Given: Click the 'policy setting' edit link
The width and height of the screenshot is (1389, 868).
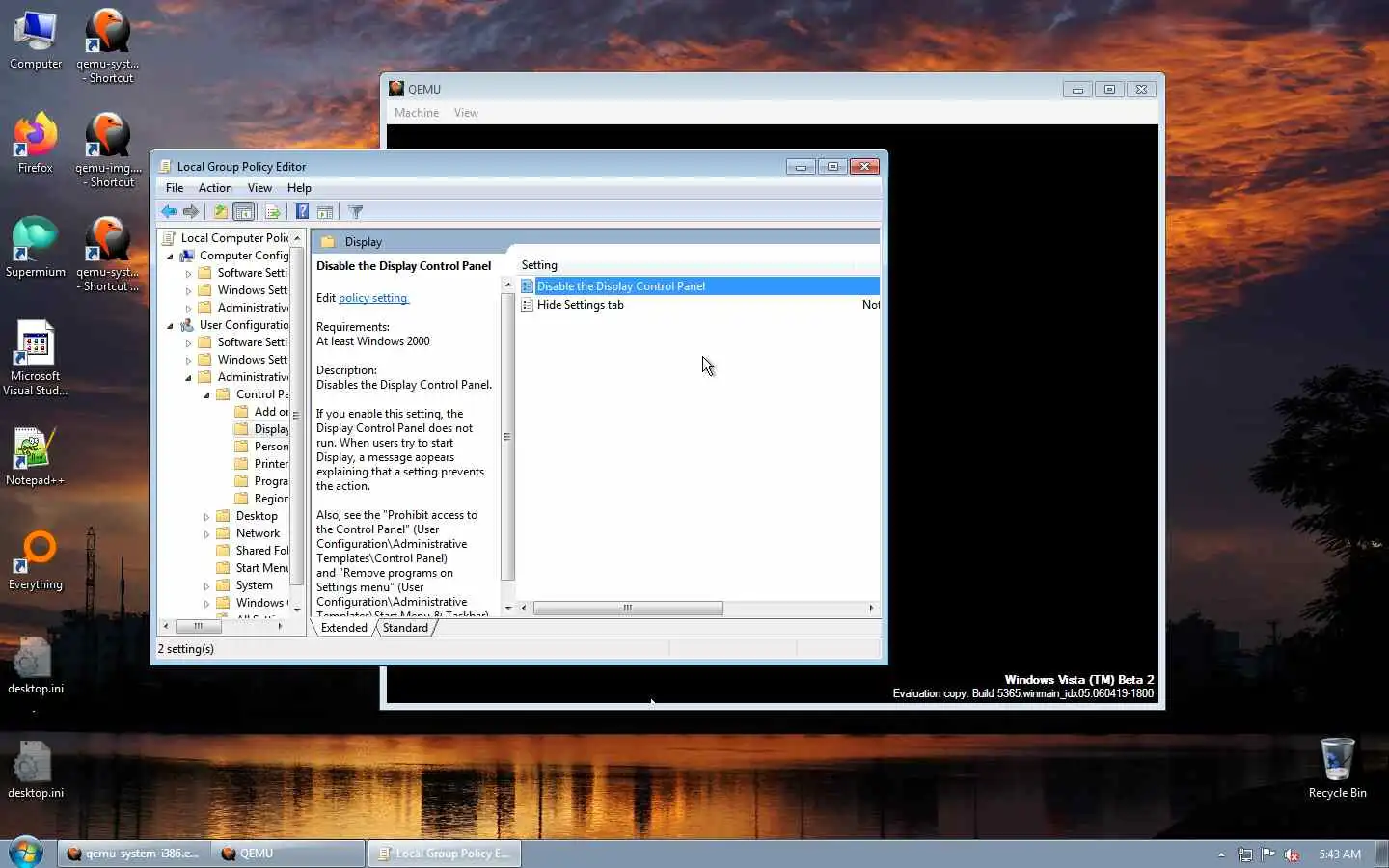Looking at the screenshot, I should coord(373,298).
